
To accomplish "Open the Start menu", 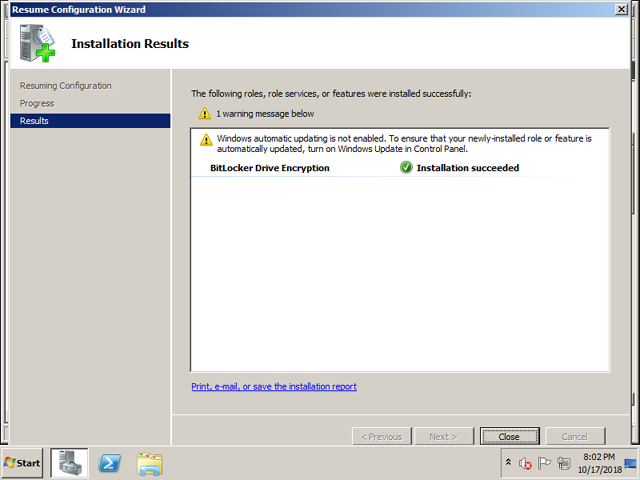I will (22, 463).
